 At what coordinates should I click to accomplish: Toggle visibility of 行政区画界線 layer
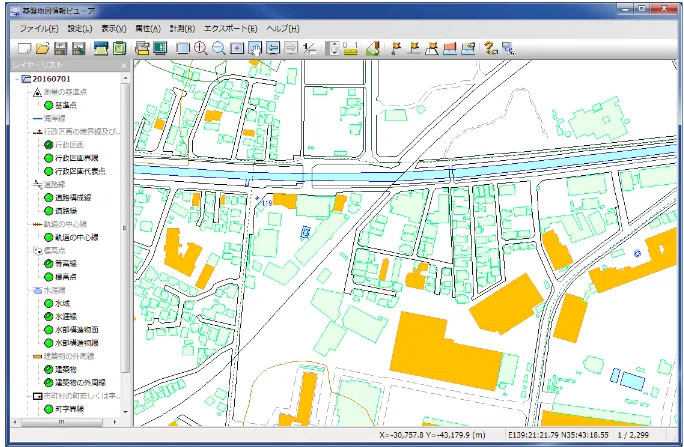coord(49,158)
